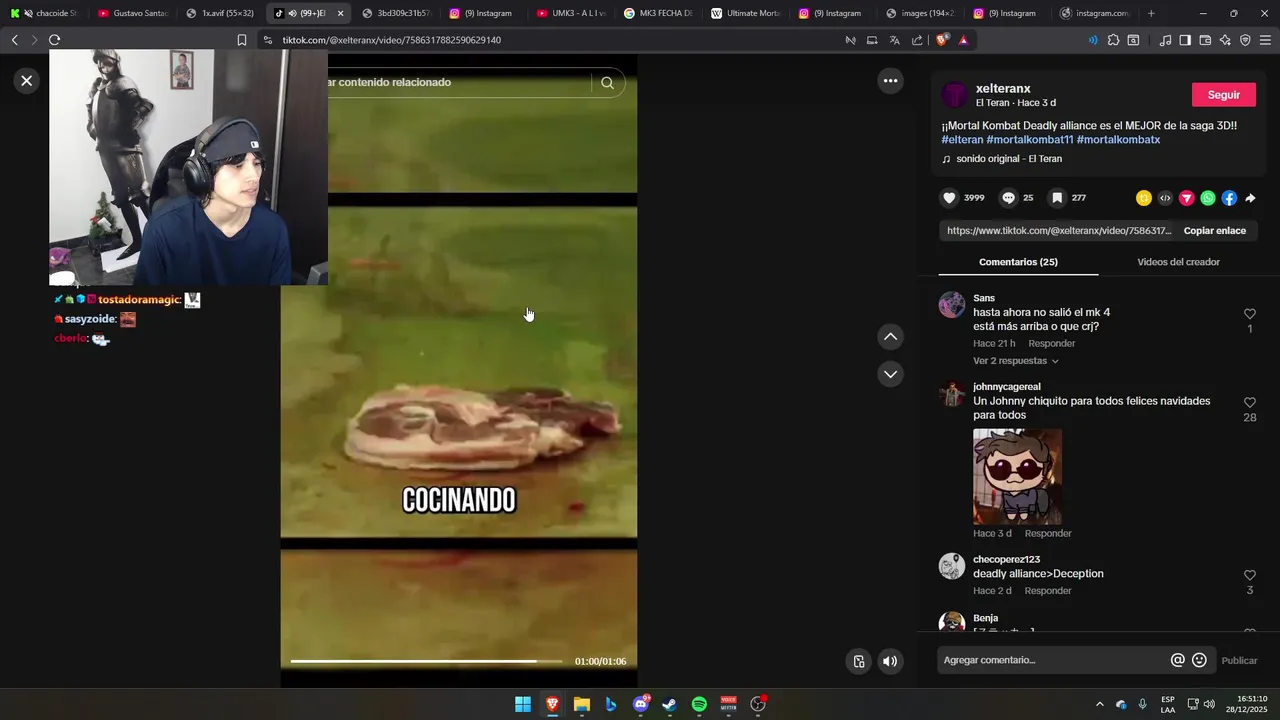Open Leo AI sparkle icon in toolbar

(1225, 40)
